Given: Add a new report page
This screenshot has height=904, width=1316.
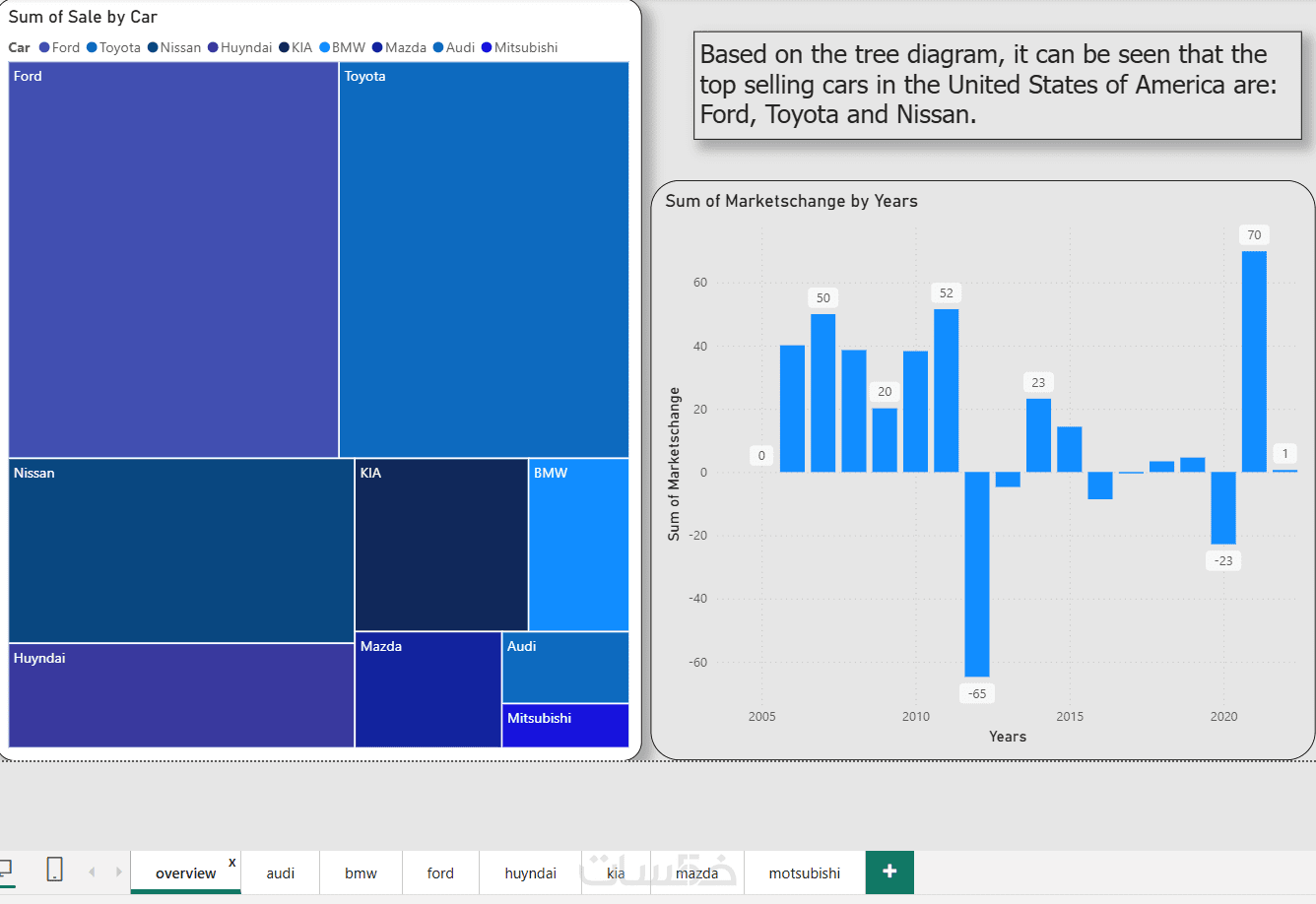Looking at the screenshot, I should point(889,872).
